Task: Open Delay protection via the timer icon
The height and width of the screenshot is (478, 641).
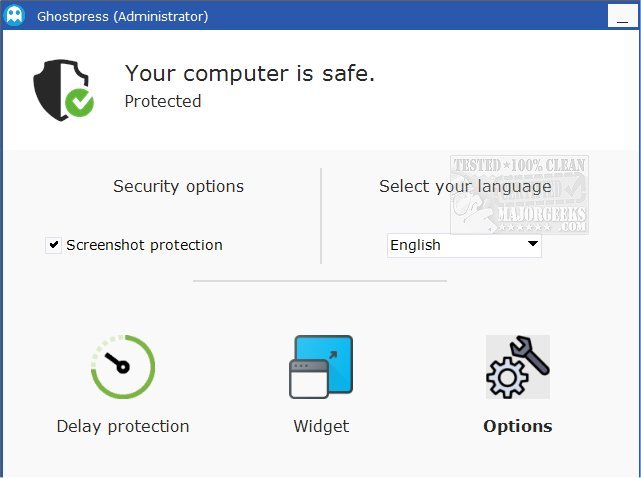Action: (122, 367)
